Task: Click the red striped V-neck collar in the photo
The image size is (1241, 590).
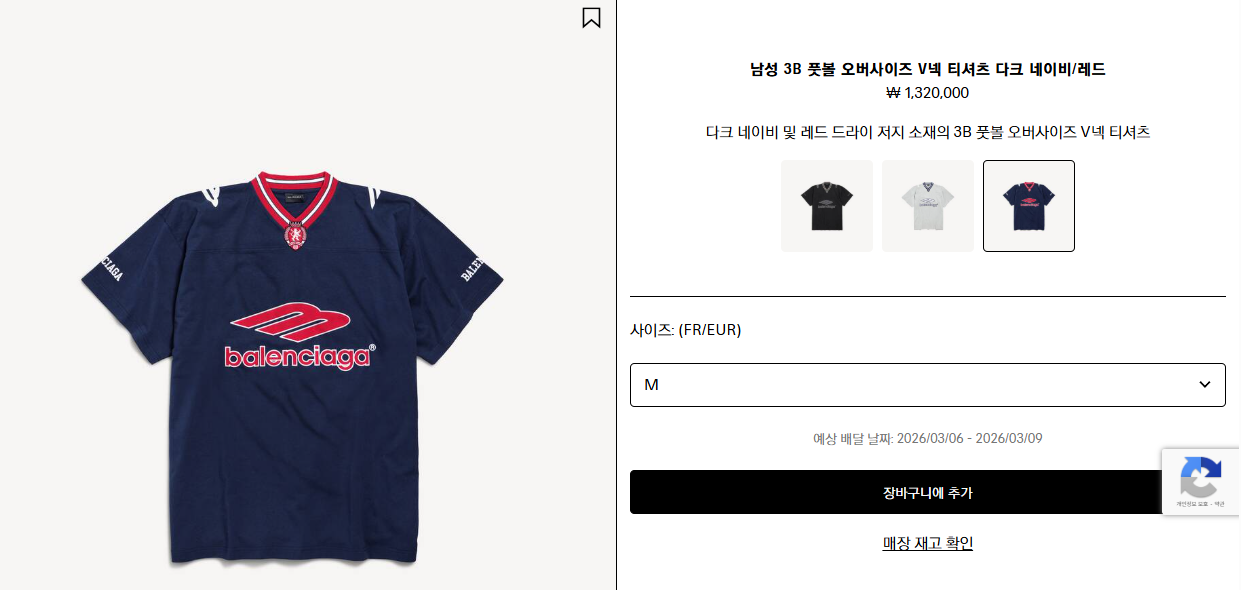Action: pyautogui.click(x=295, y=195)
